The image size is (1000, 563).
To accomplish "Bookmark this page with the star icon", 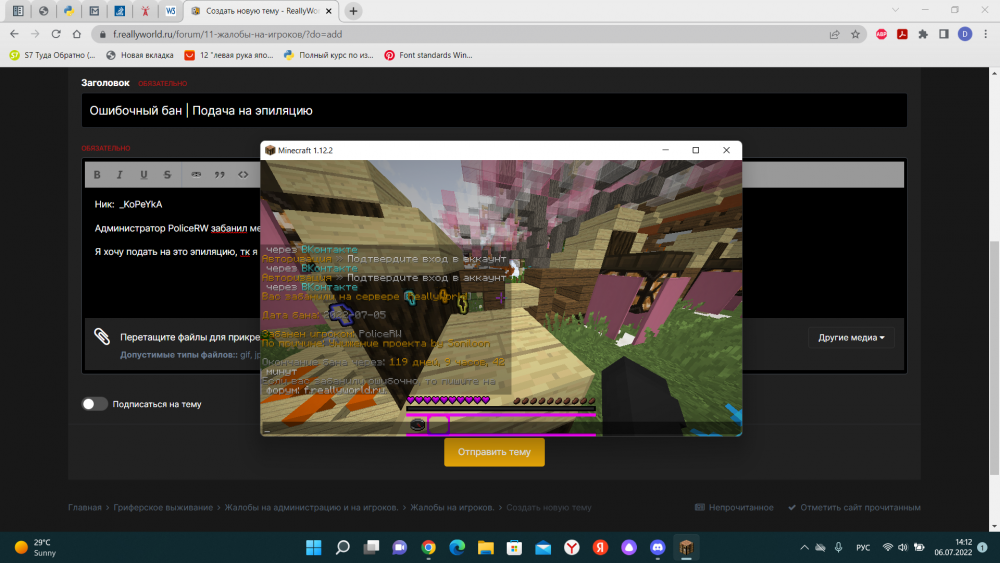I will (x=855, y=34).
